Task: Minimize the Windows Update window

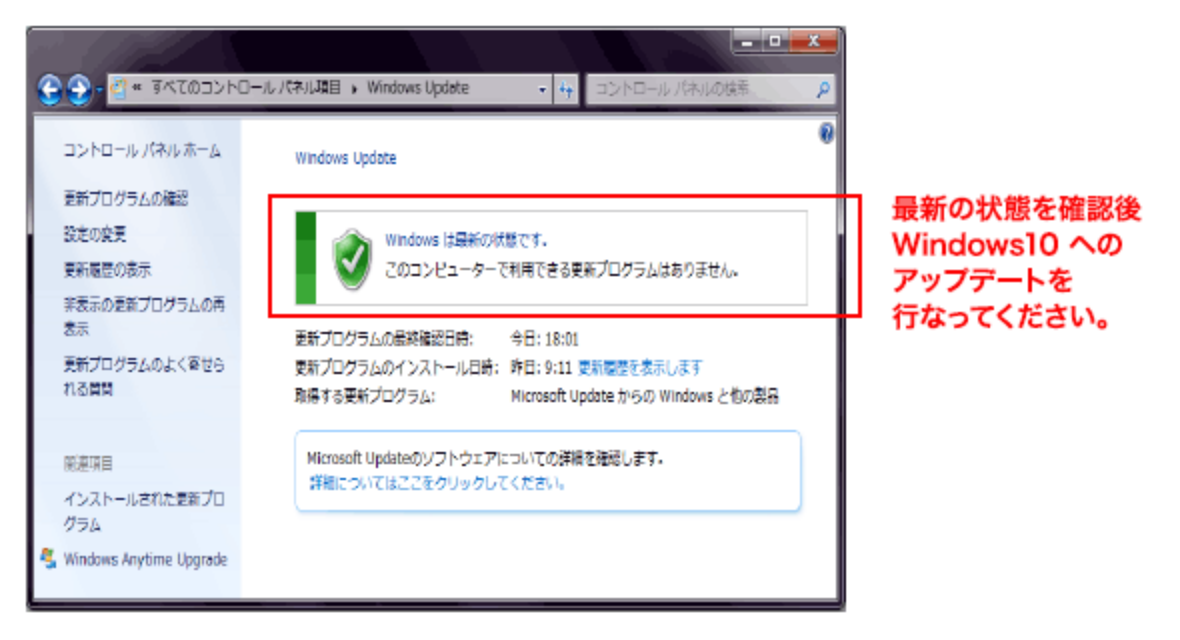Action: [747, 41]
